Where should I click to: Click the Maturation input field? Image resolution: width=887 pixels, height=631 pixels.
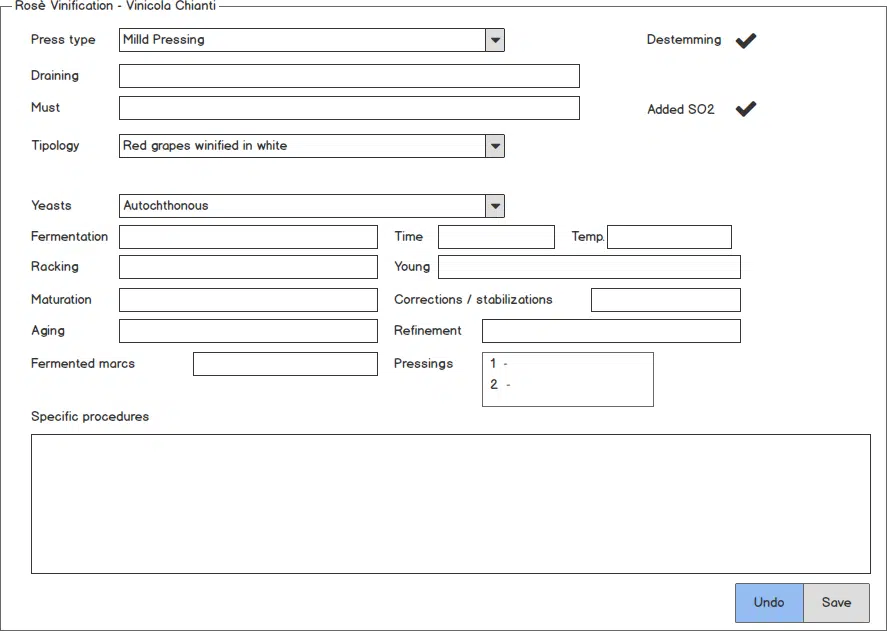(248, 300)
